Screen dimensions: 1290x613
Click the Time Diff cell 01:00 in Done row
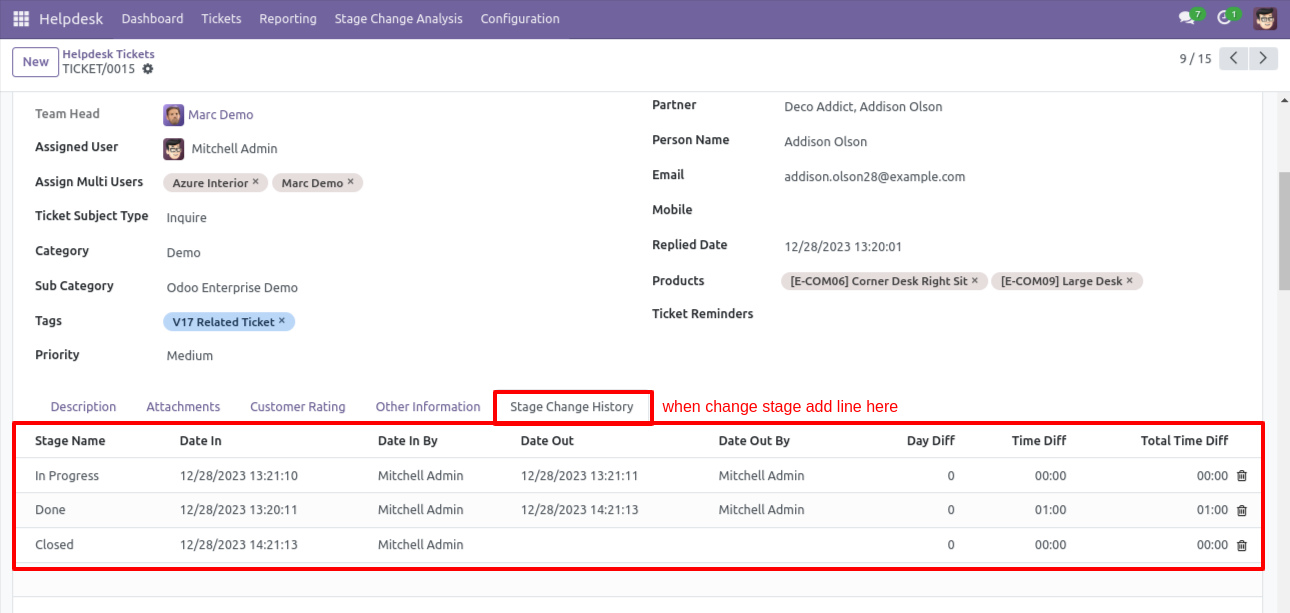click(x=1051, y=510)
